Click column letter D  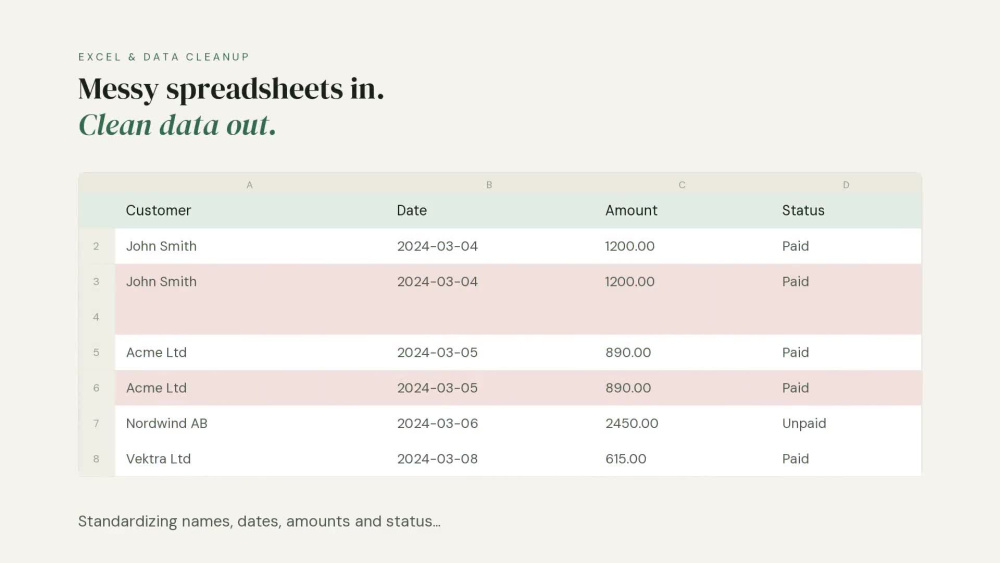(846, 185)
